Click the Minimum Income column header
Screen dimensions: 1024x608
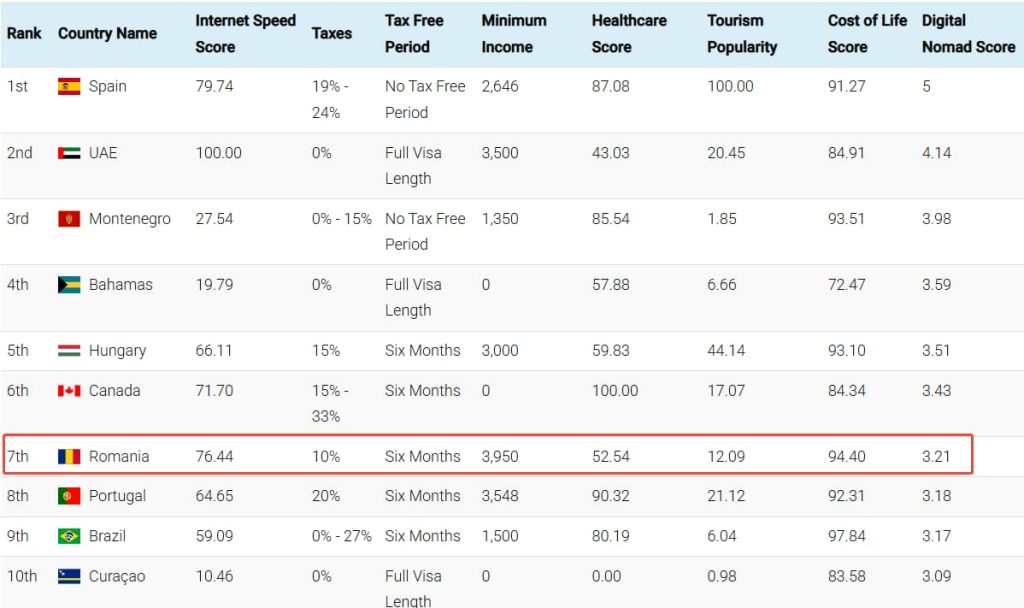pyautogui.click(x=514, y=33)
